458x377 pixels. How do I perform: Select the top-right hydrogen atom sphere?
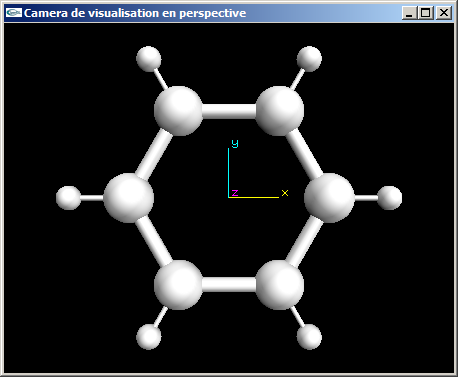[309, 59]
